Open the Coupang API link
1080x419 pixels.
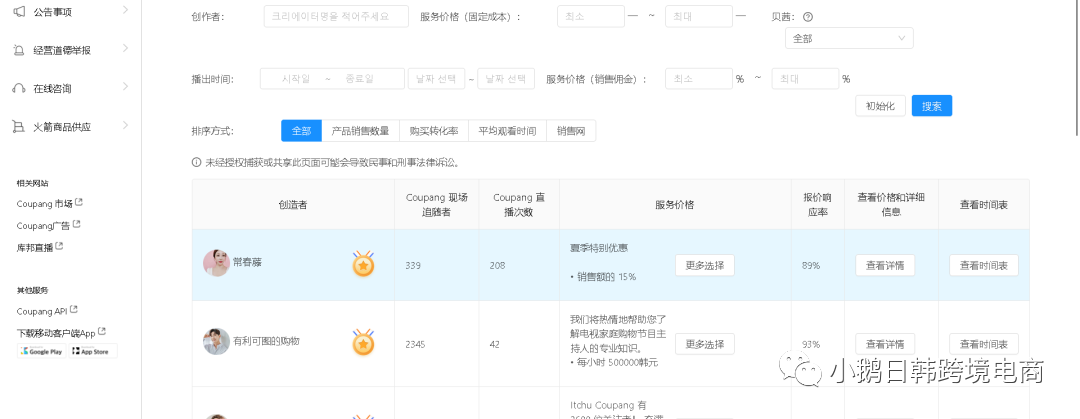pos(42,311)
